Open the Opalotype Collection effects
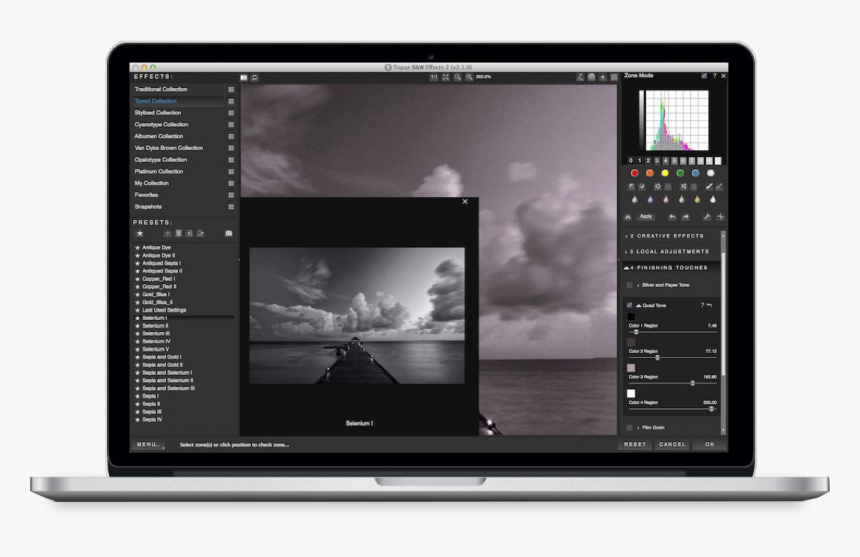 tap(161, 160)
